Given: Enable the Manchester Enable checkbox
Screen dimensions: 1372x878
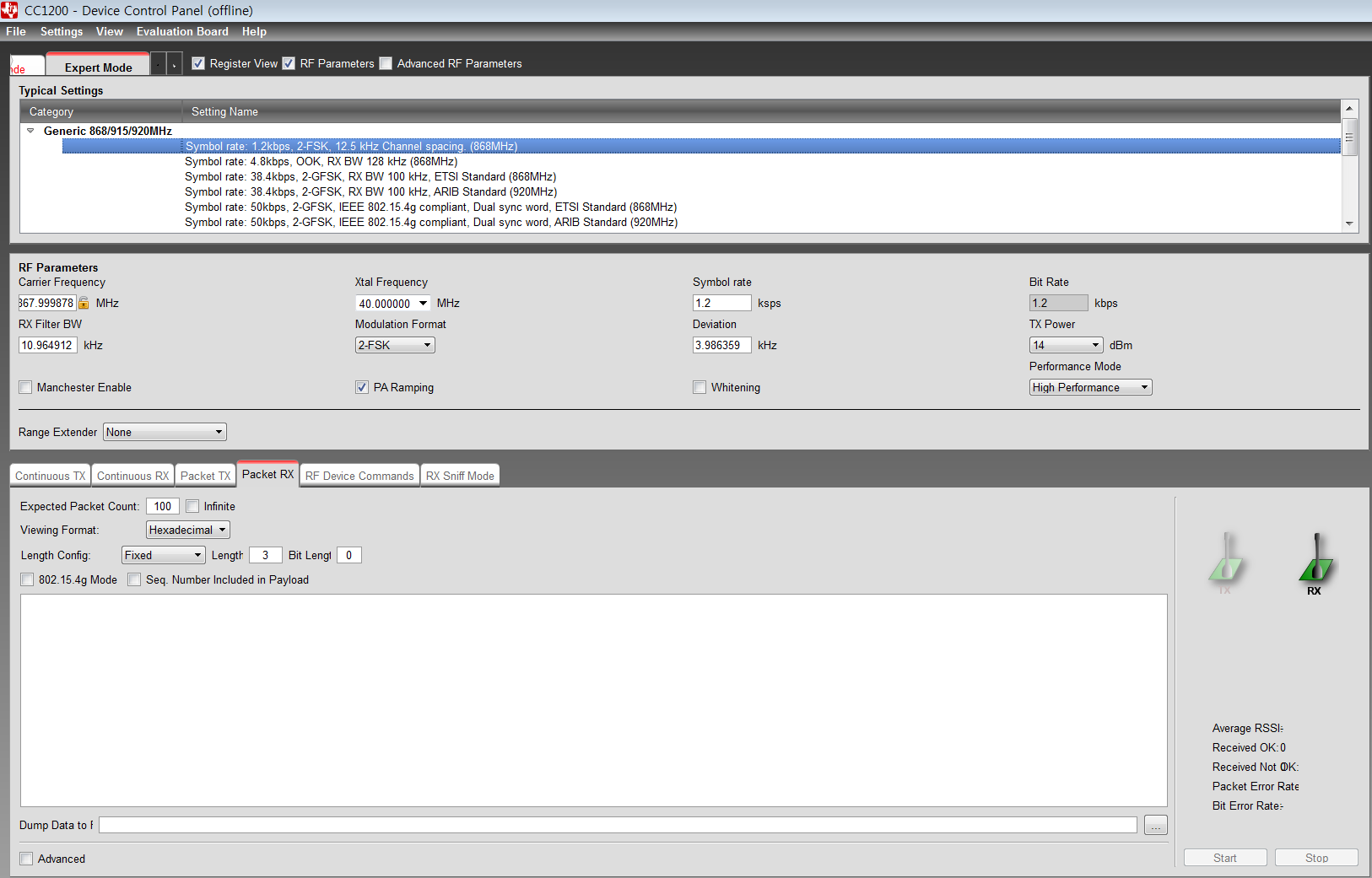Looking at the screenshot, I should (26, 387).
